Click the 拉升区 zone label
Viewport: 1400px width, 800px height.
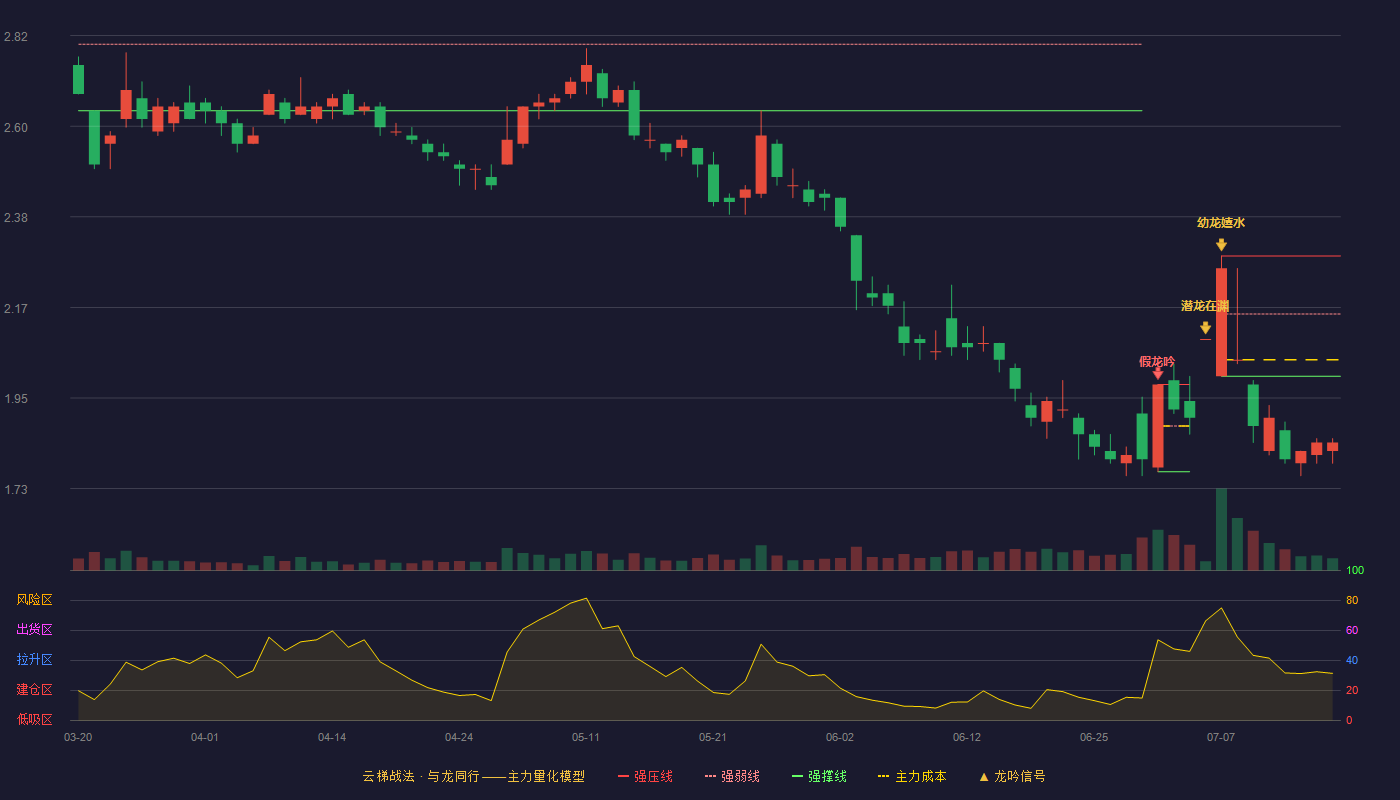pyautogui.click(x=34, y=660)
